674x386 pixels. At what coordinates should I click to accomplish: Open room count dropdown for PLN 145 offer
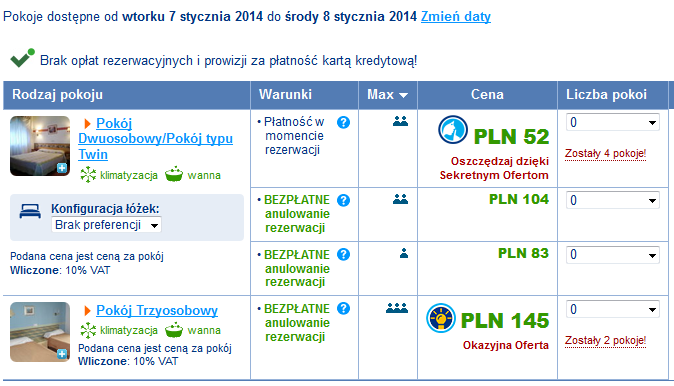[x=613, y=309]
